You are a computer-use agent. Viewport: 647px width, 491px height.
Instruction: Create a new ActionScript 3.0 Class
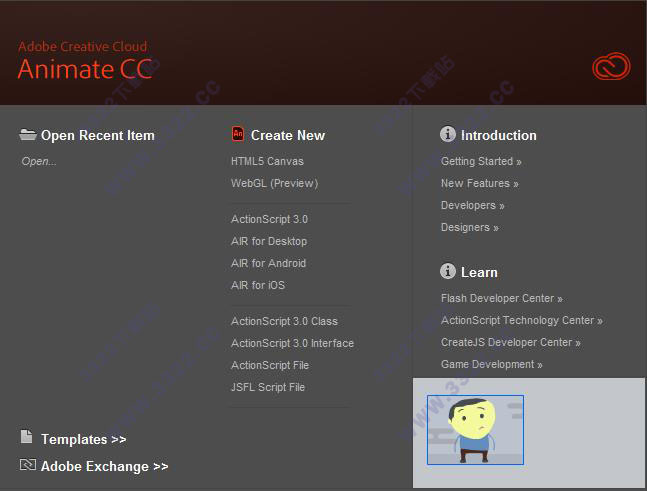click(284, 321)
